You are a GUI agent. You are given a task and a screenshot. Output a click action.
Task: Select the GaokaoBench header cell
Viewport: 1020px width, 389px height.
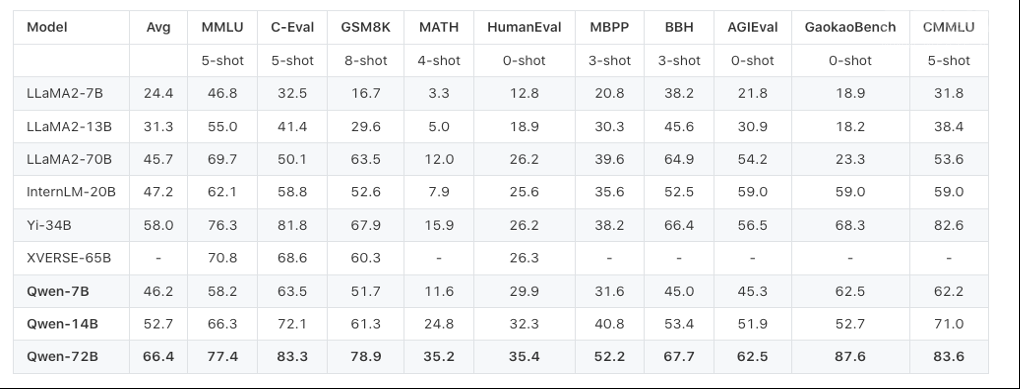pos(850,27)
